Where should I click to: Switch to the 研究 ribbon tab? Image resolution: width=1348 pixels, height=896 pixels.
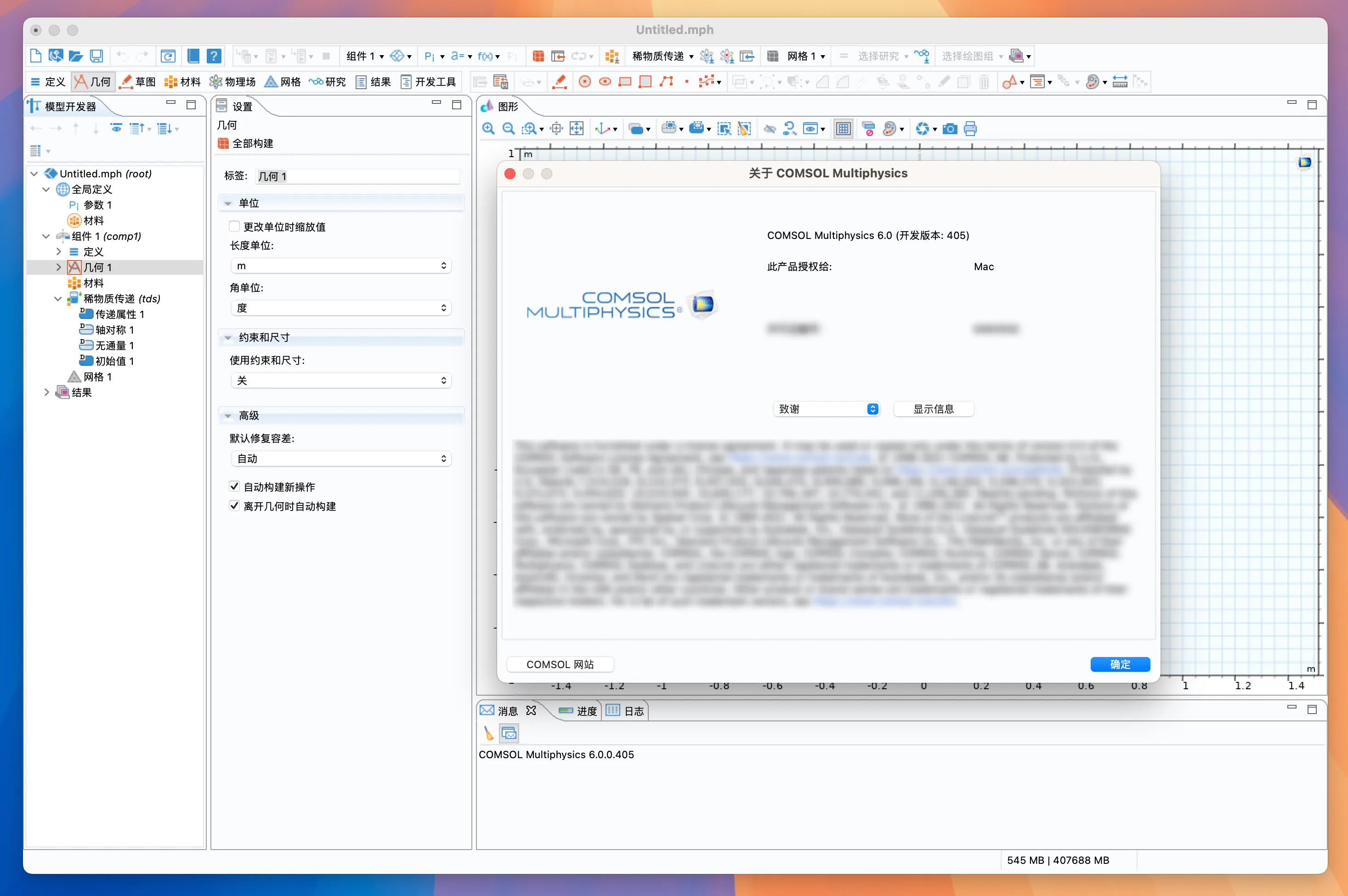[328, 82]
